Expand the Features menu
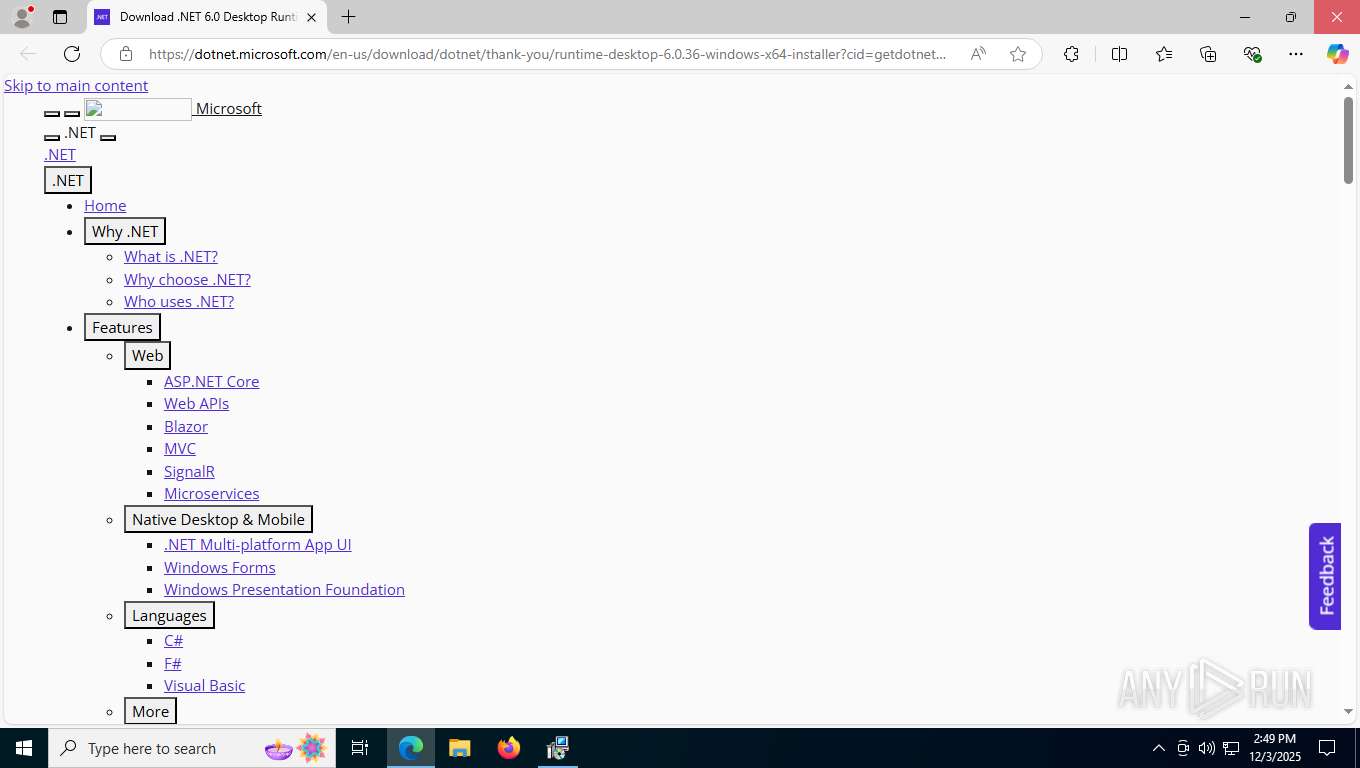This screenshot has height=768, width=1360. (122, 327)
